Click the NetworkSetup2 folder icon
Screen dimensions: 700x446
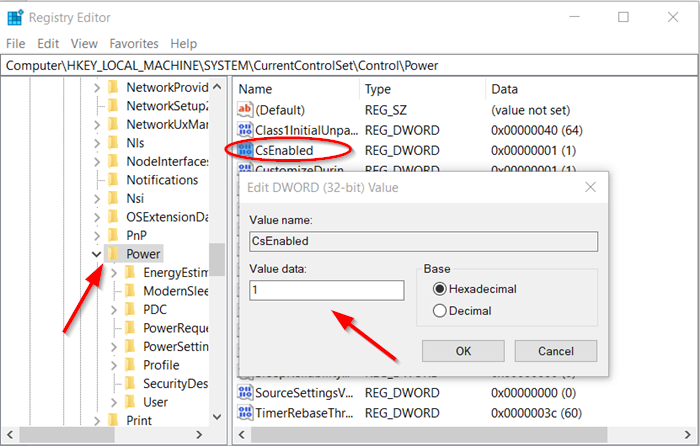point(114,106)
